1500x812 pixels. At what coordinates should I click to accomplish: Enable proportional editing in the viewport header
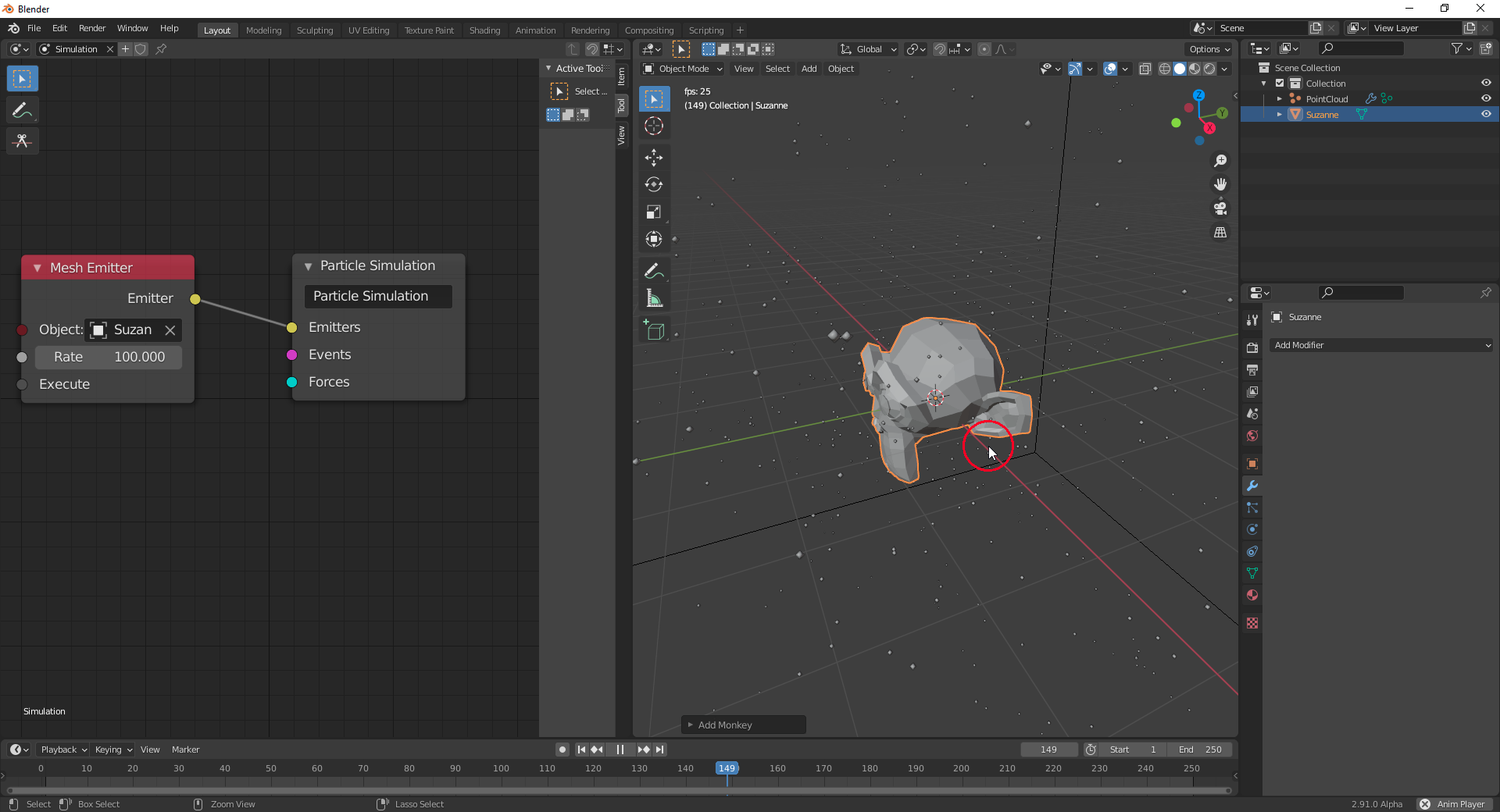click(x=984, y=49)
